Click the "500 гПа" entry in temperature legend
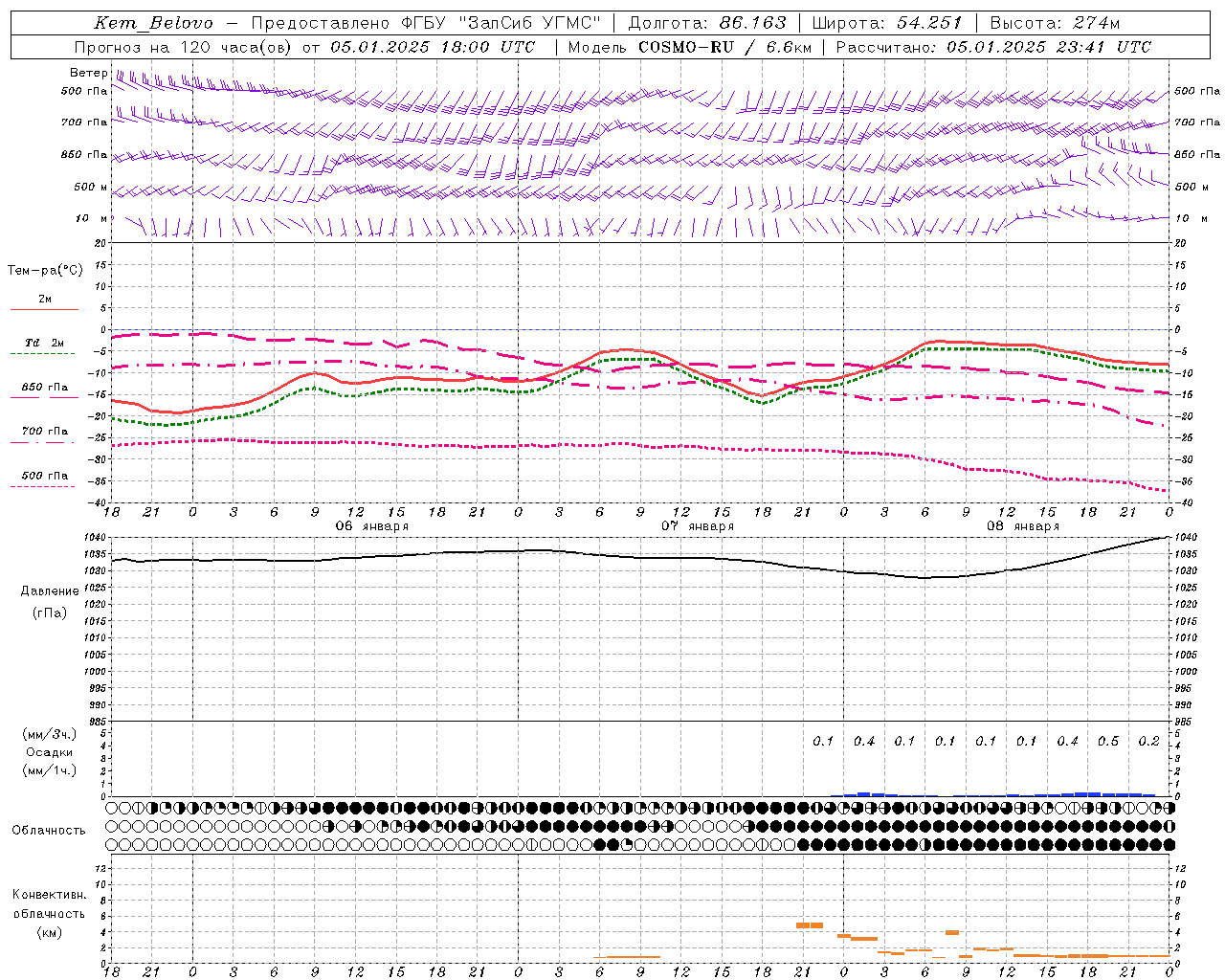 [x=45, y=475]
